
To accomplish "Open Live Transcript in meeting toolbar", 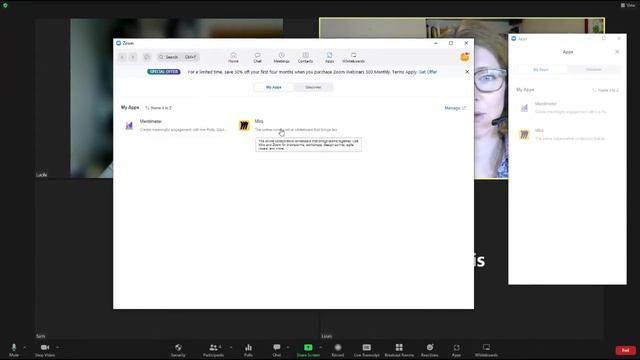I will [367, 350].
